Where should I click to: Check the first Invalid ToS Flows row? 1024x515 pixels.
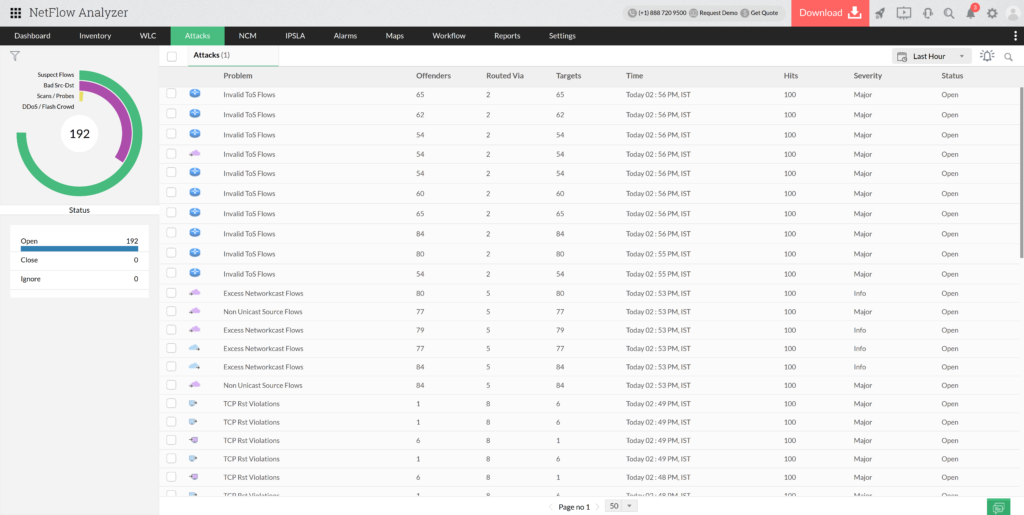(x=172, y=93)
